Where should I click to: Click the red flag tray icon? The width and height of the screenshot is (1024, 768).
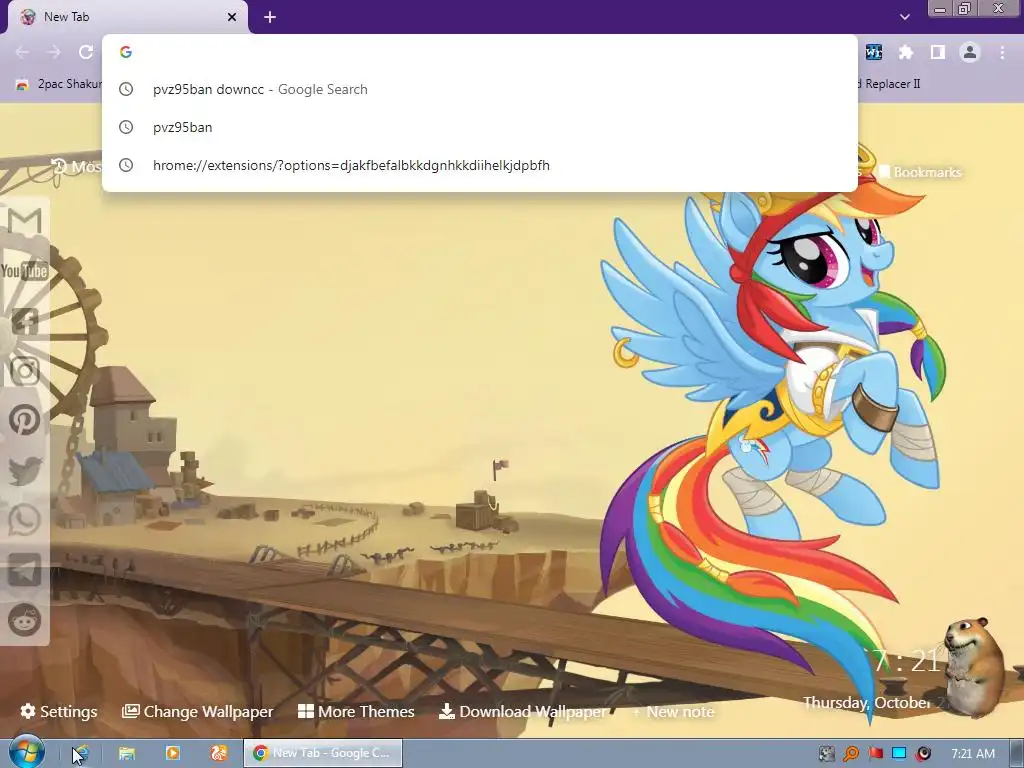875,754
